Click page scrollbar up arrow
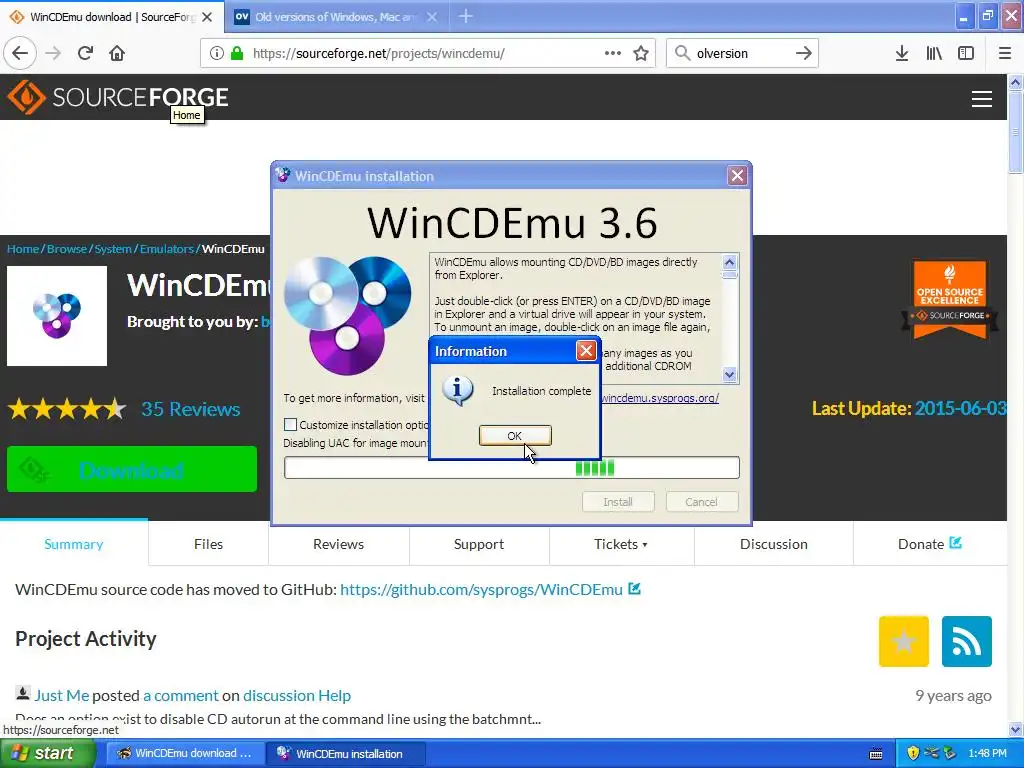The width and height of the screenshot is (1024, 768). [x=1015, y=82]
